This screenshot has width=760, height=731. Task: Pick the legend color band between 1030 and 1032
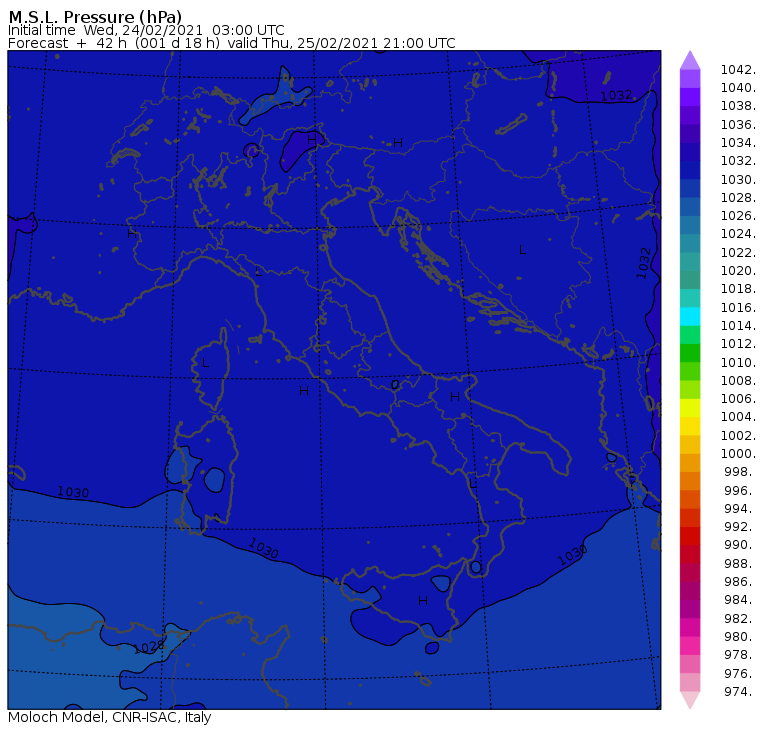690,170
